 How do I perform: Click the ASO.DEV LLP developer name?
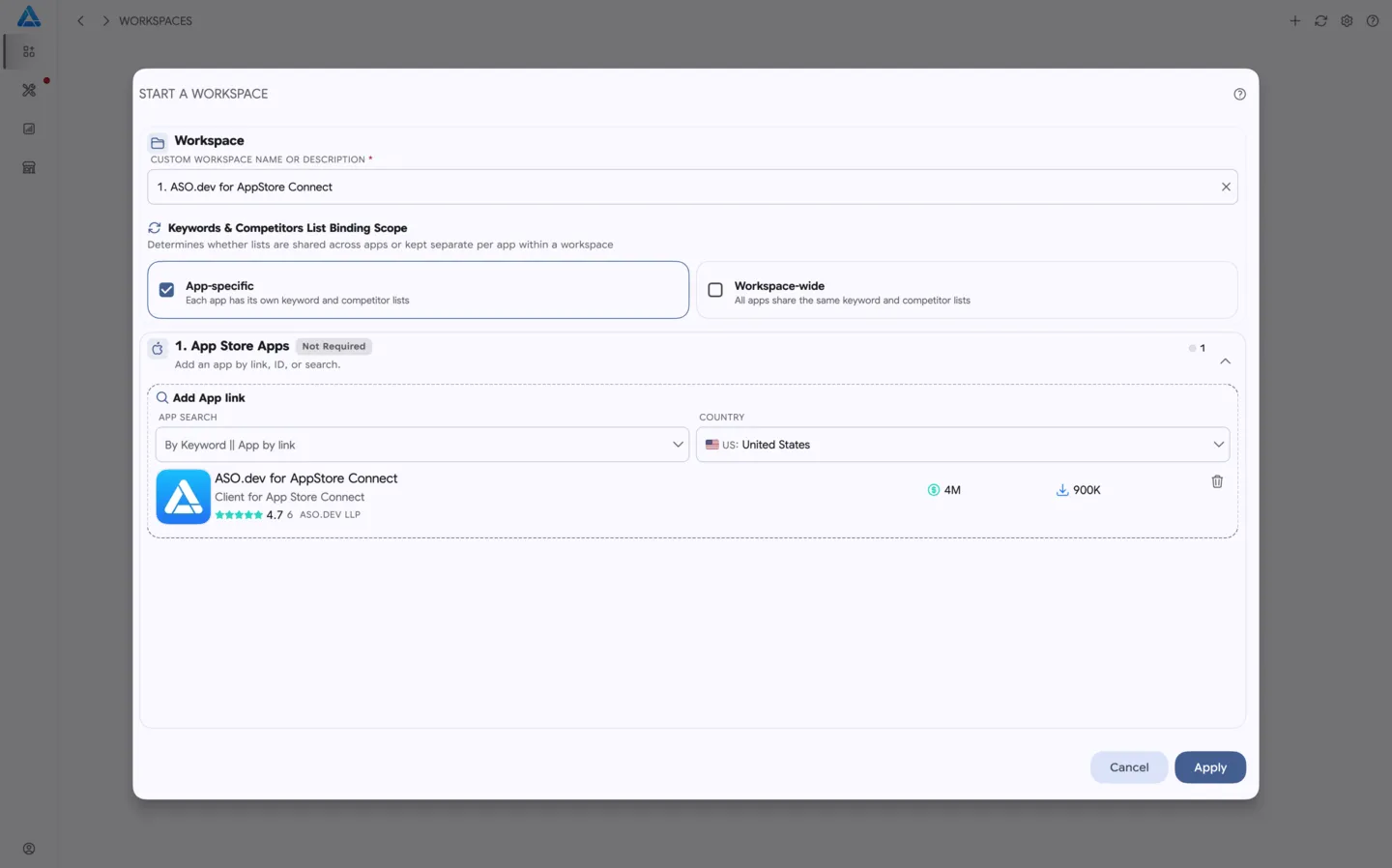click(330, 515)
